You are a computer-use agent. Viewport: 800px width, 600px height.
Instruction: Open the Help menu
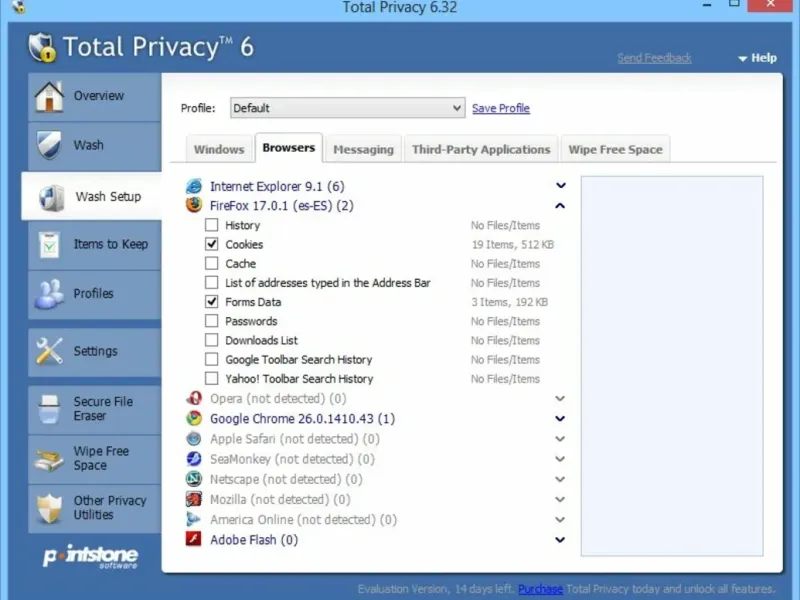point(758,58)
